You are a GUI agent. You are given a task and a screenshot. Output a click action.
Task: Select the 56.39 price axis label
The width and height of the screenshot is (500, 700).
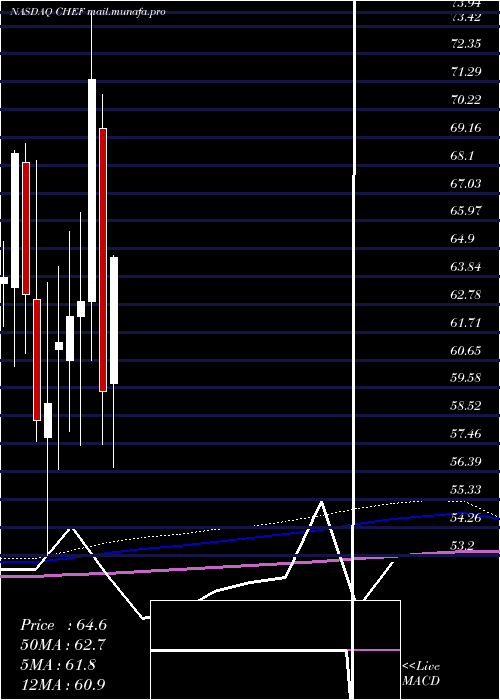click(x=466, y=462)
